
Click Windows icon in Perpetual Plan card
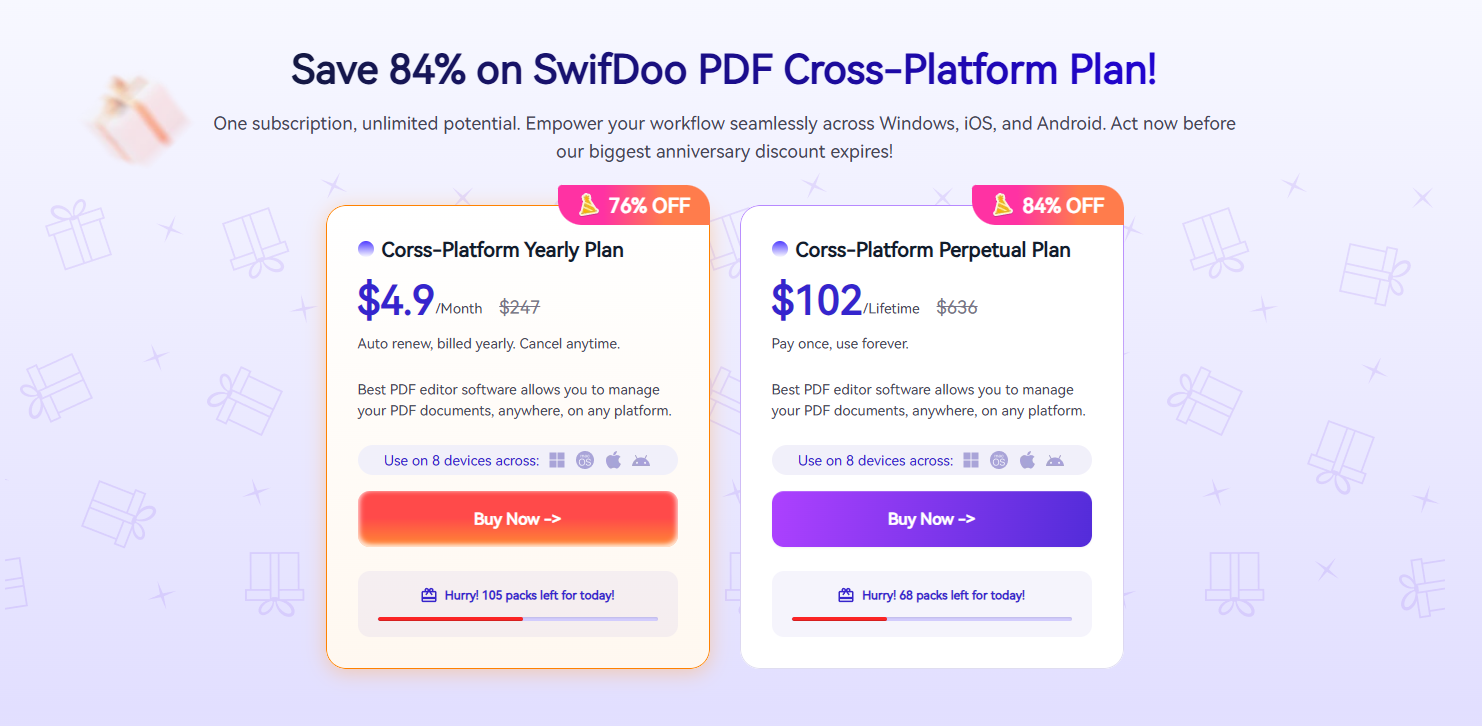(x=971, y=460)
